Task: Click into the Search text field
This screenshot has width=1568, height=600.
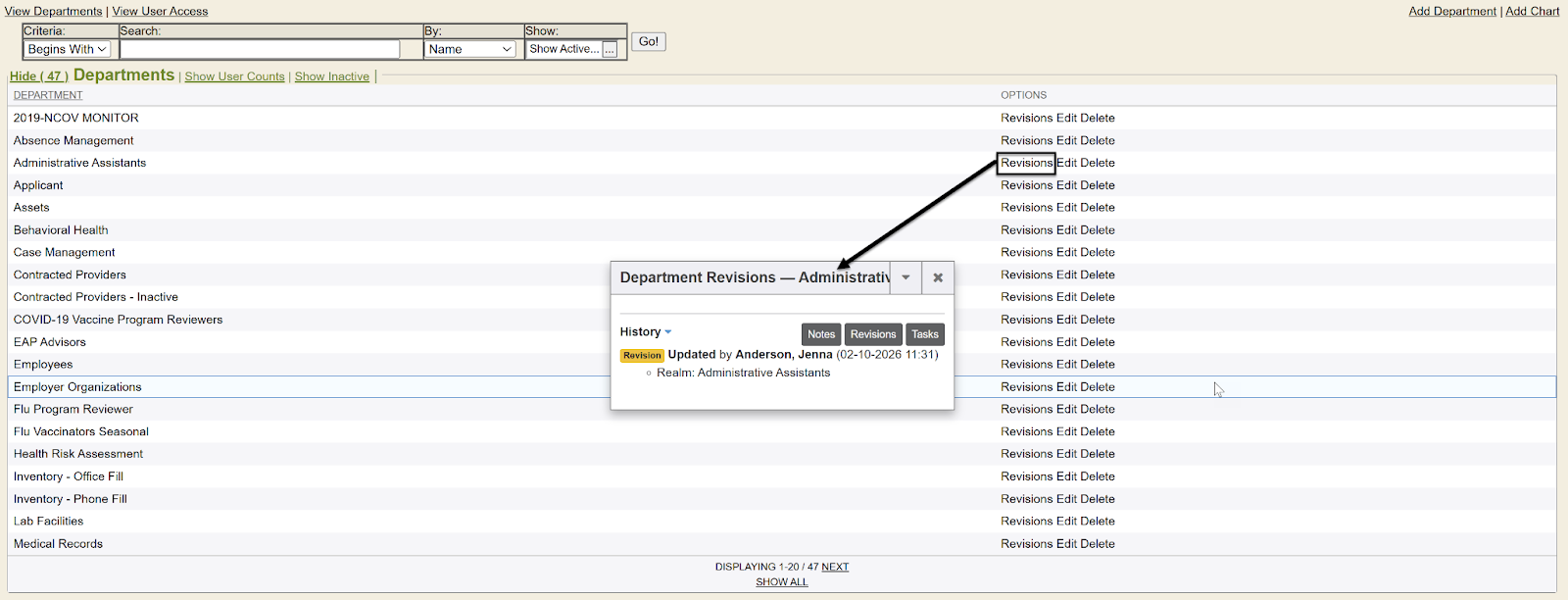Action: tap(260, 49)
